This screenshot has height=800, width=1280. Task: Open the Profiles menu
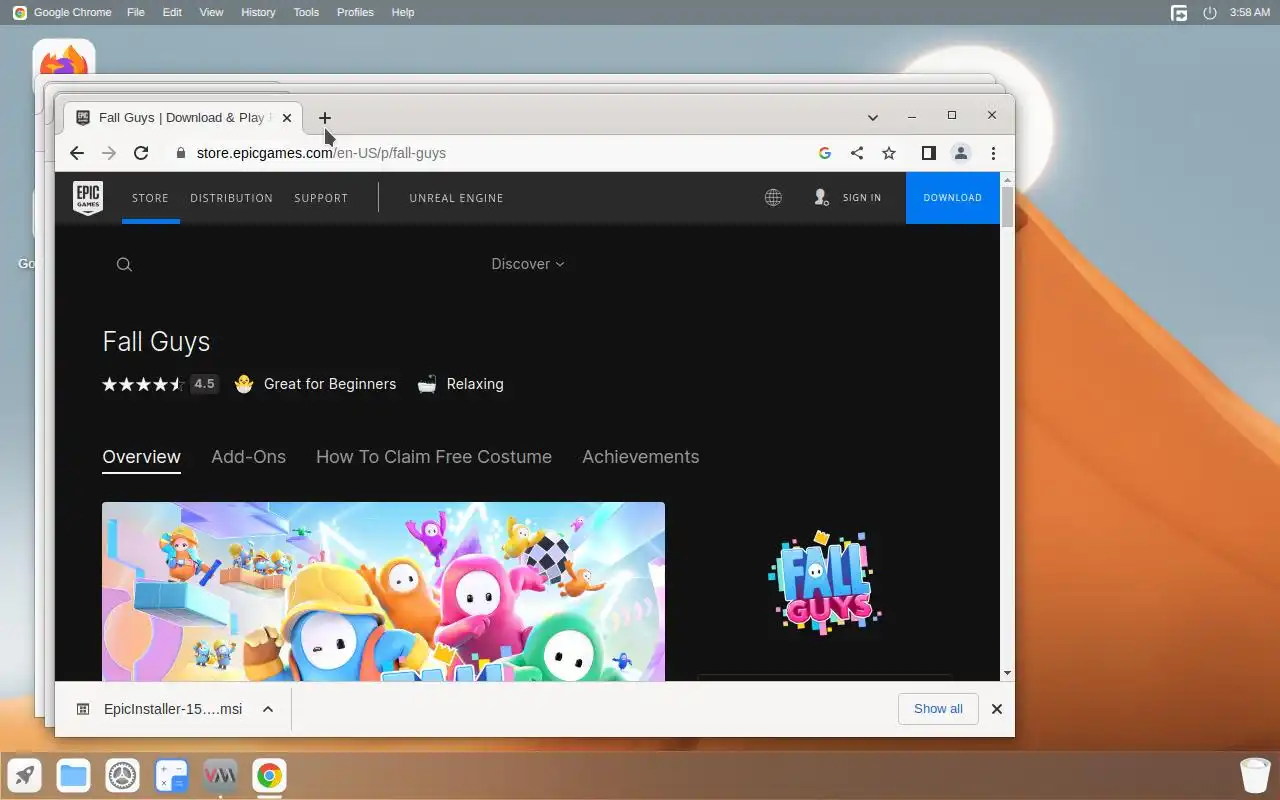click(355, 12)
